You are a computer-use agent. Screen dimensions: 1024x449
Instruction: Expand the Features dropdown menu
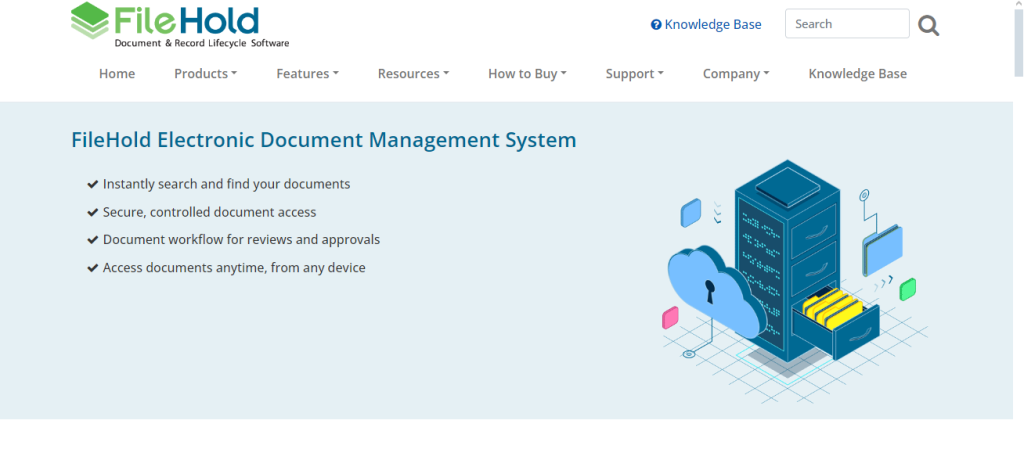click(307, 73)
